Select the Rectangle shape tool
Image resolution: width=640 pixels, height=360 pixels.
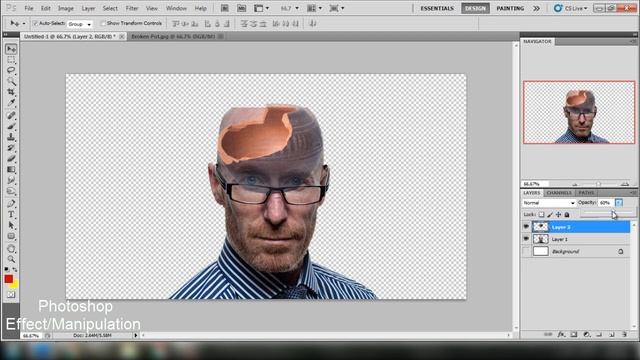[11, 236]
